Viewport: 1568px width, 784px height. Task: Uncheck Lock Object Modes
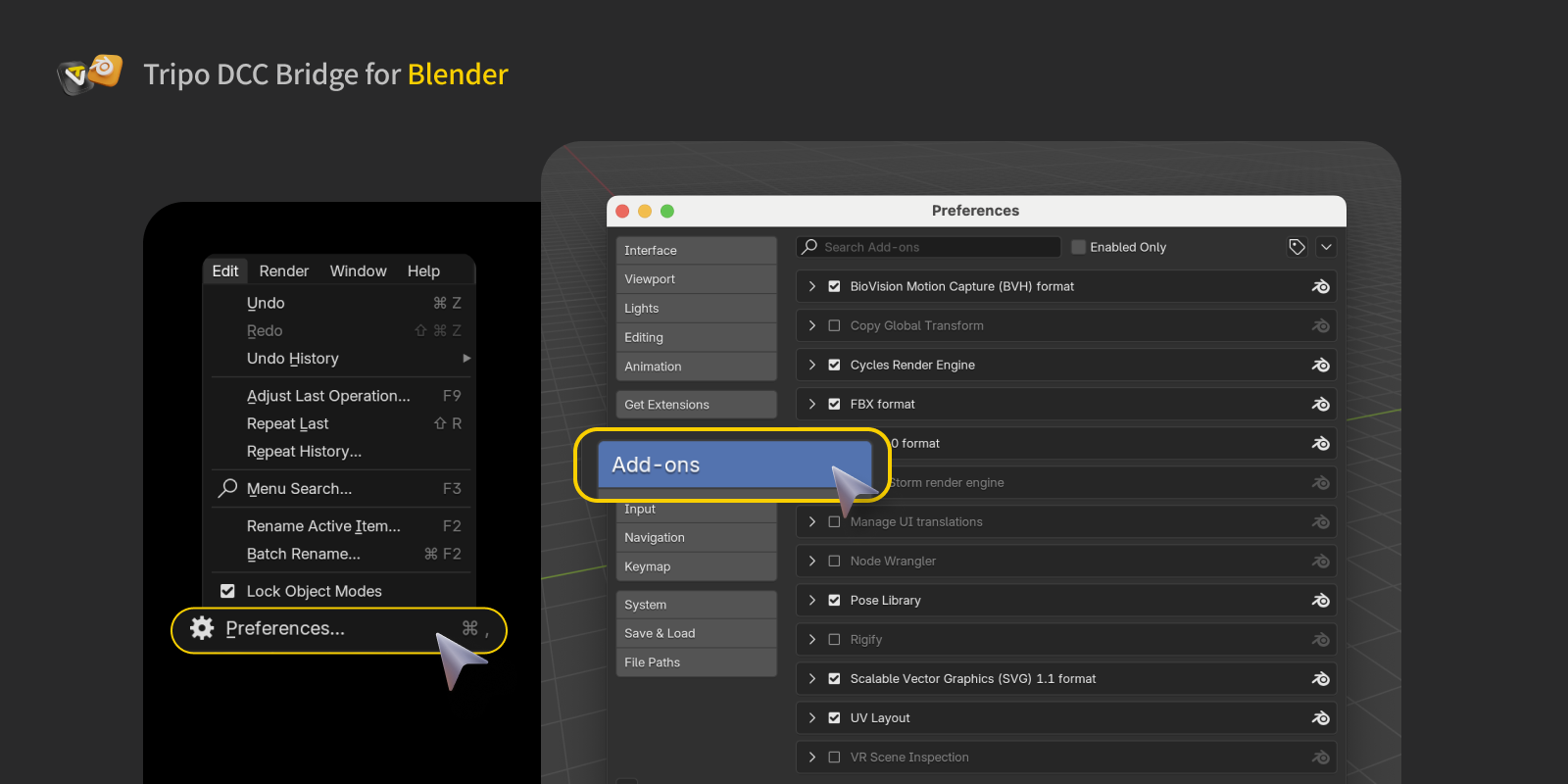pyautogui.click(x=227, y=591)
